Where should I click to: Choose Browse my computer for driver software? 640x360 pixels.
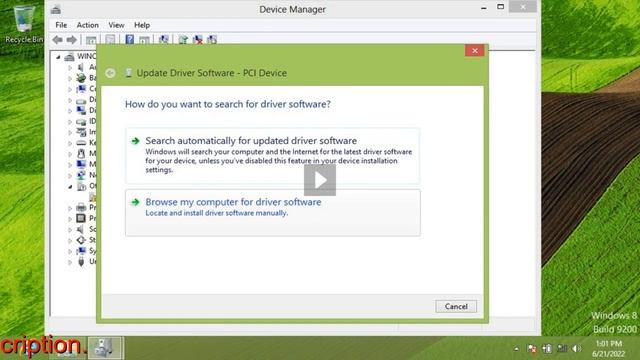(x=273, y=212)
